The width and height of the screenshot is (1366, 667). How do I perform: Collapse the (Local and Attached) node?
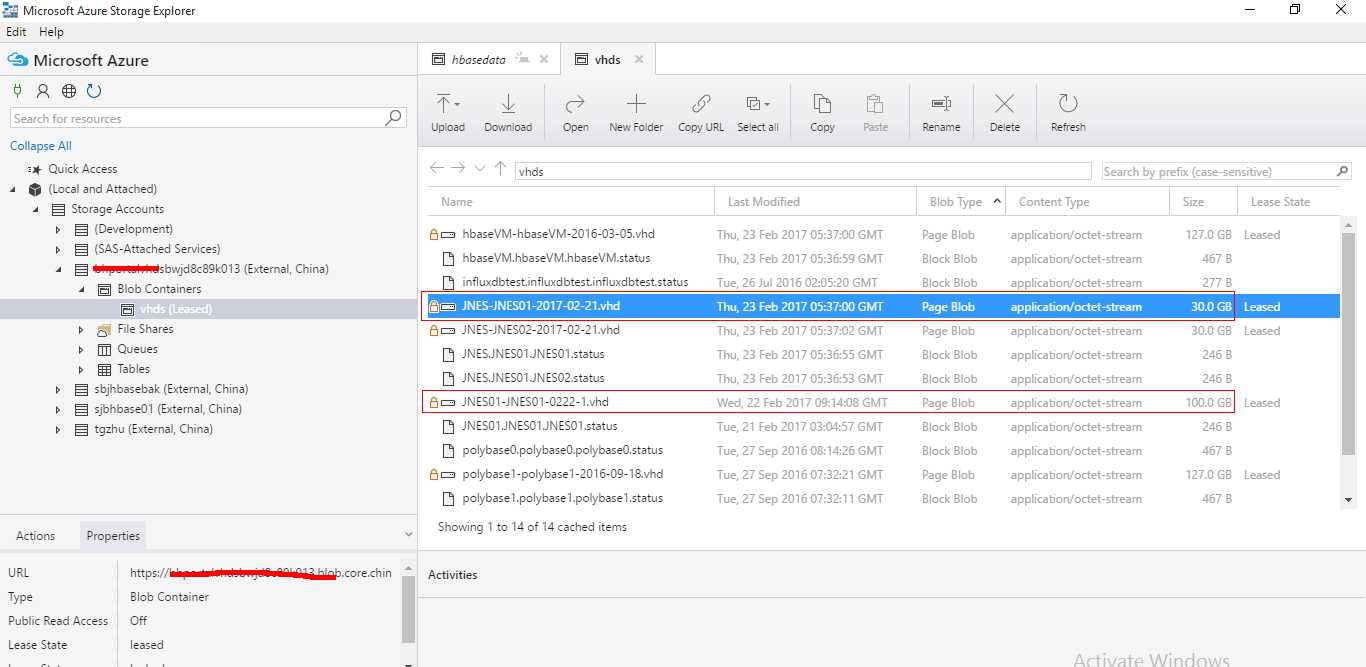click(14, 189)
